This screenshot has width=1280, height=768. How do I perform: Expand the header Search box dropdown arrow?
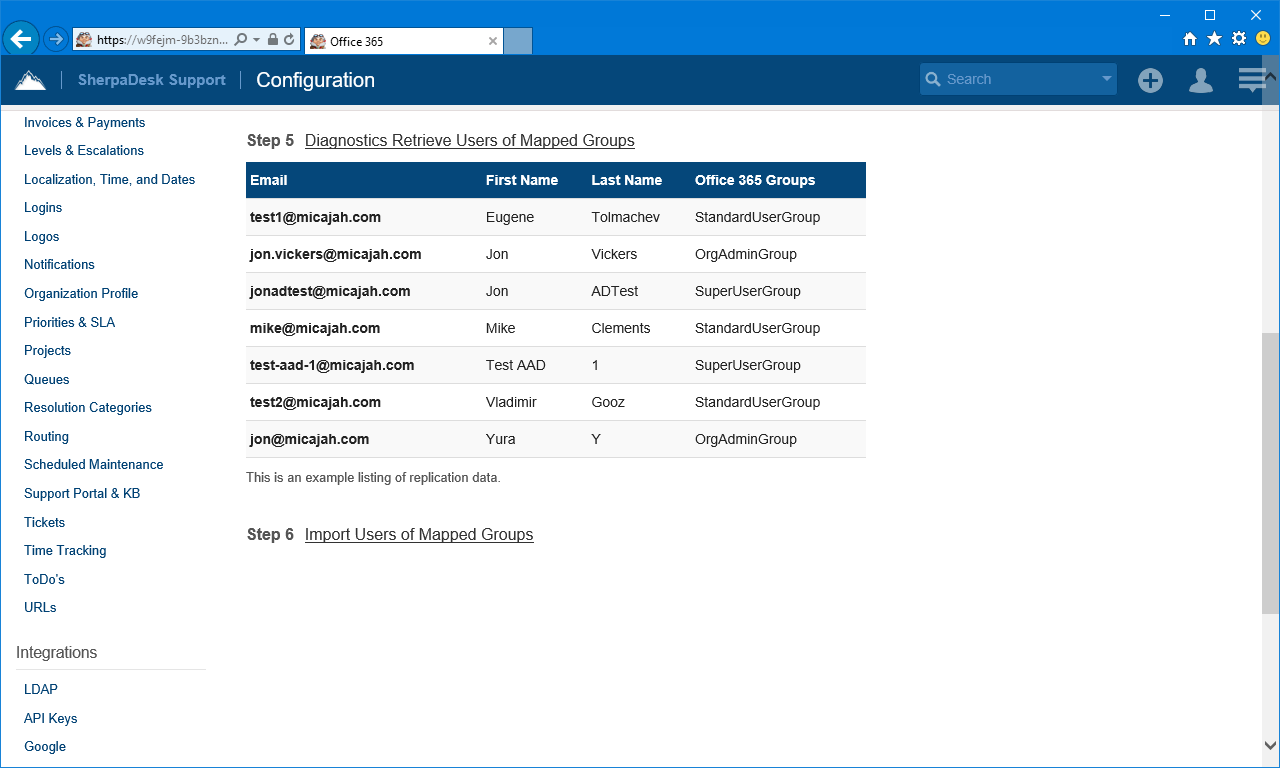point(1106,78)
